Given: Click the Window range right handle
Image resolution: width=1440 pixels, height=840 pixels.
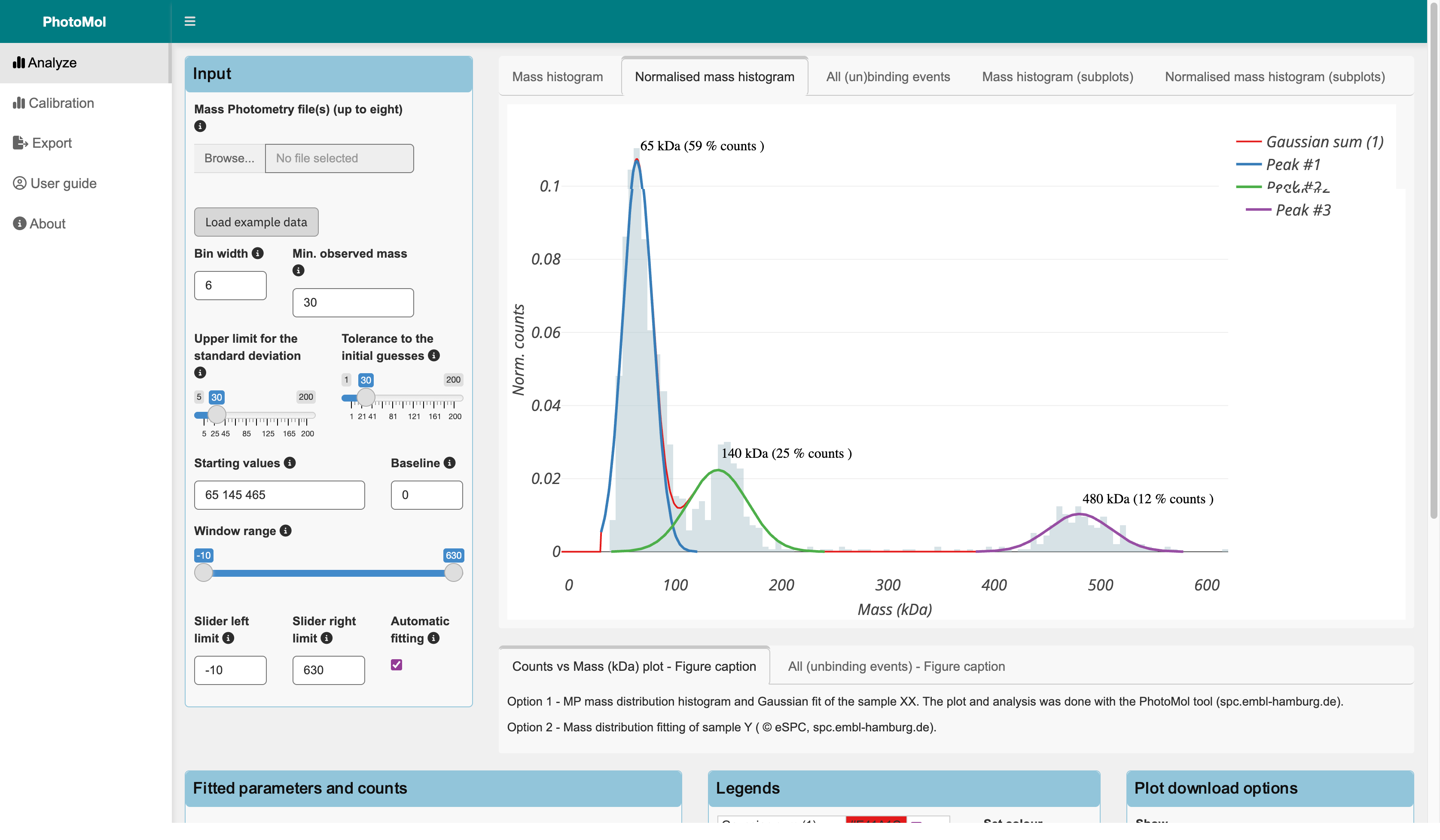Looking at the screenshot, I should [454, 572].
